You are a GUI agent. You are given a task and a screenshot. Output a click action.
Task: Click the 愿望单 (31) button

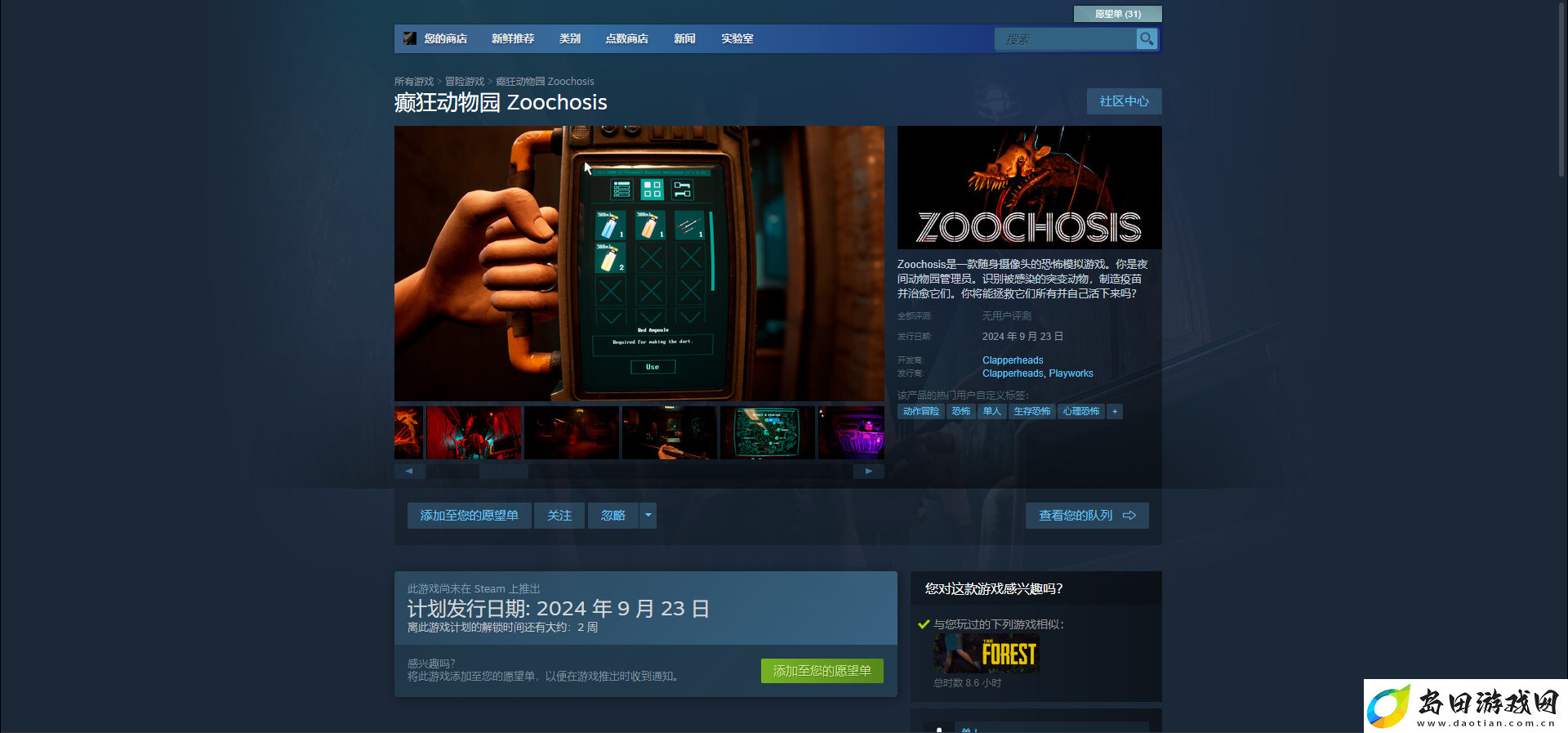point(1117,14)
